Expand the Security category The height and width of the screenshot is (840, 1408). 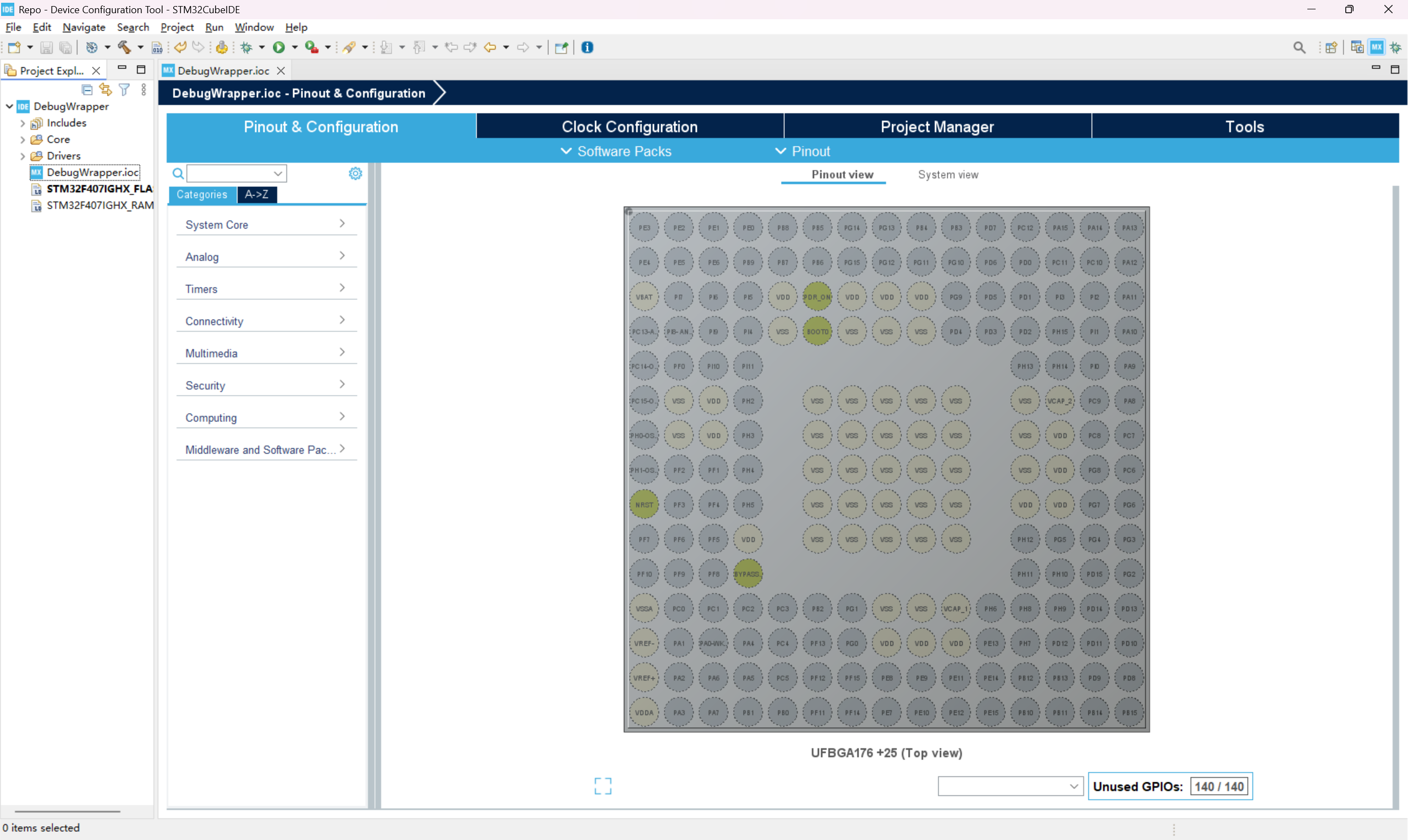coord(266,386)
